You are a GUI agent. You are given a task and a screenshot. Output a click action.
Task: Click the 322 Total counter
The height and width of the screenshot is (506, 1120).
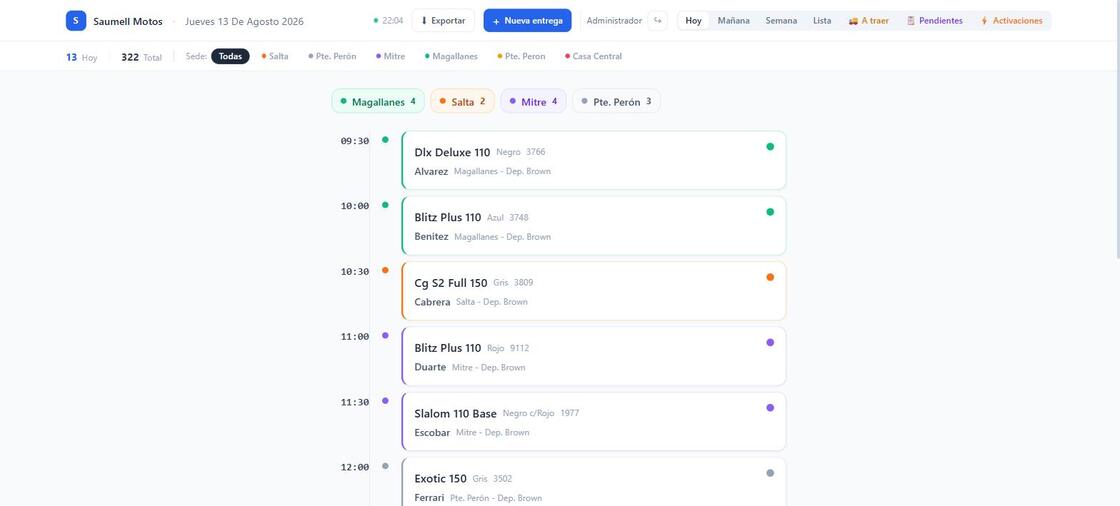[x=141, y=57]
